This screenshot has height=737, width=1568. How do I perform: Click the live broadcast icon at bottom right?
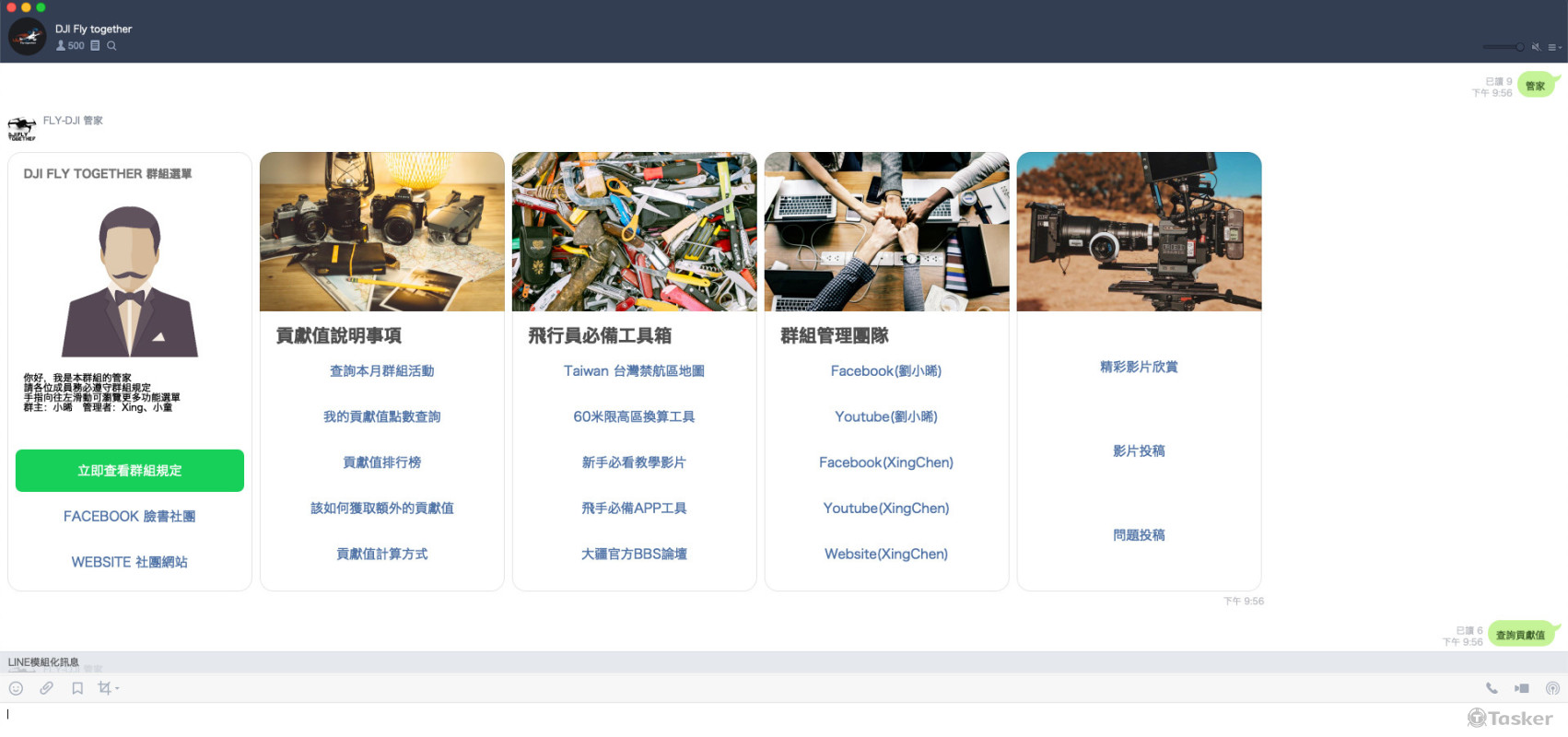pyautogui.click(x=1552, y=688)
